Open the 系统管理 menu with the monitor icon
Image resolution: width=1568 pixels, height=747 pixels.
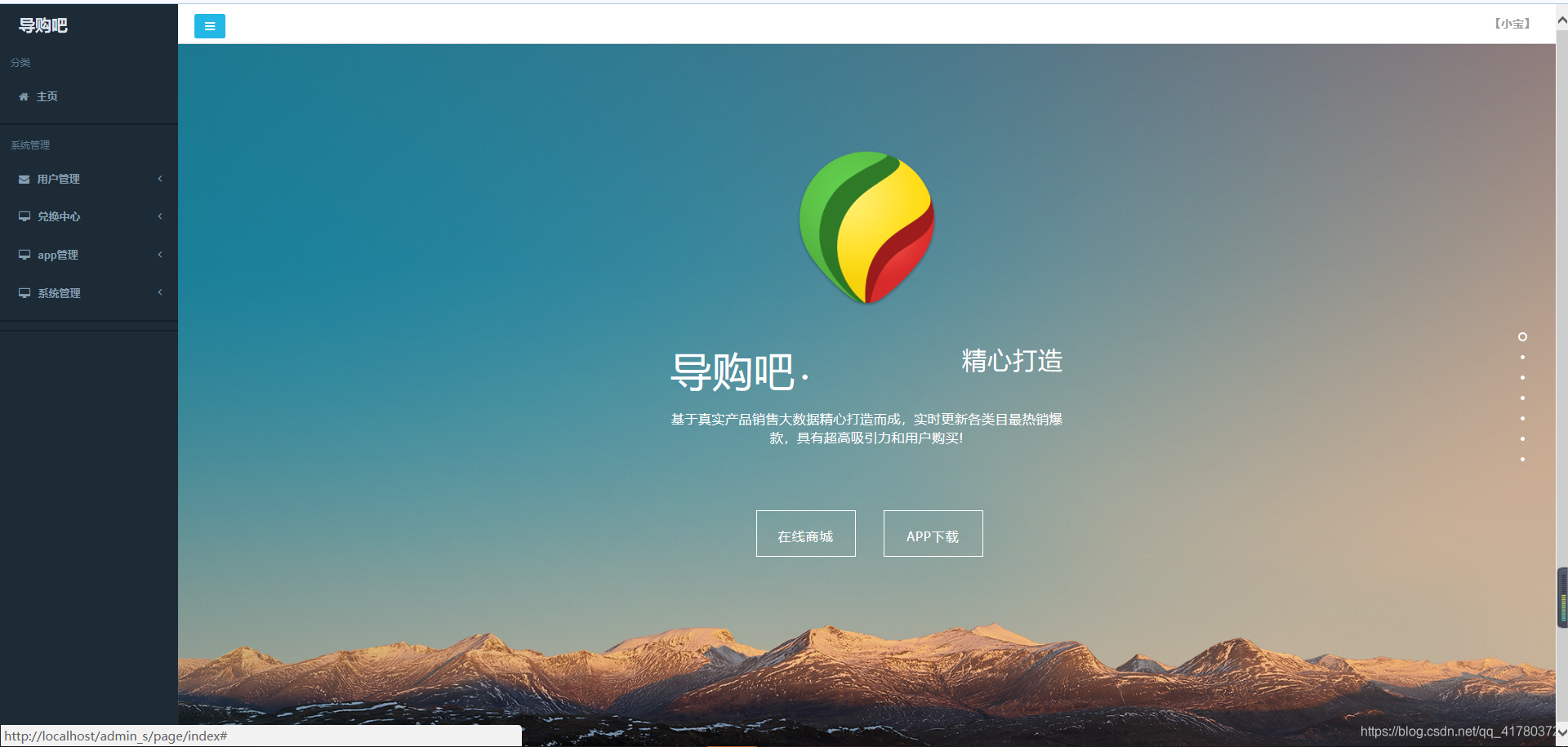coord(89,293)
